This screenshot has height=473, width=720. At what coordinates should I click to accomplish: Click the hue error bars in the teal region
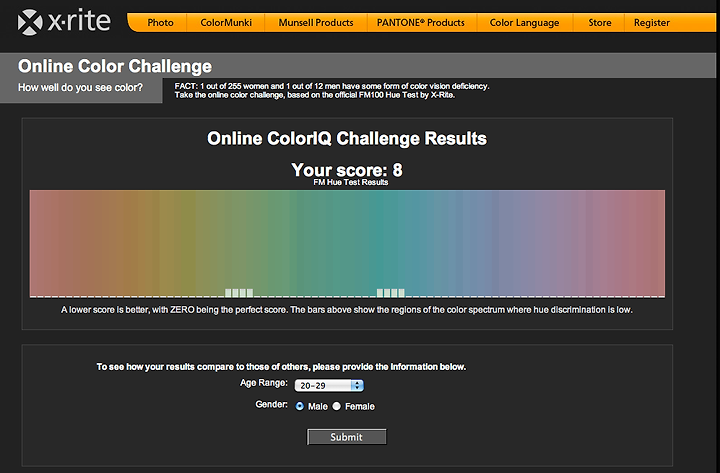click(391, 293)
